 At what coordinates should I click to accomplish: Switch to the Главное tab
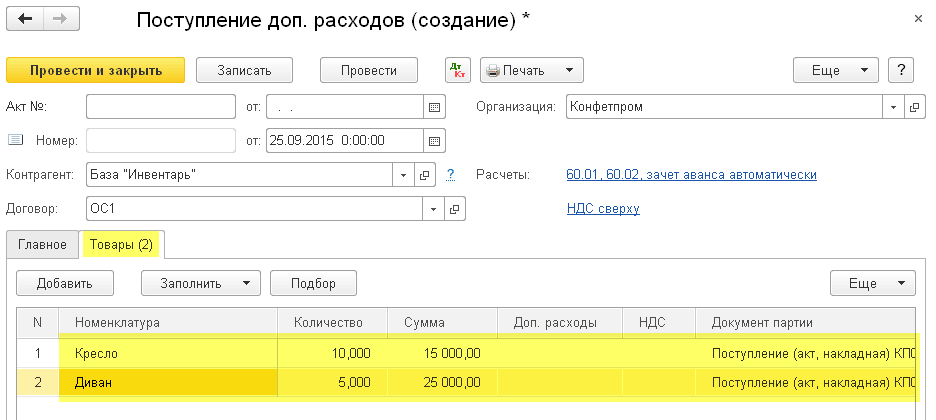pos(42,244)
